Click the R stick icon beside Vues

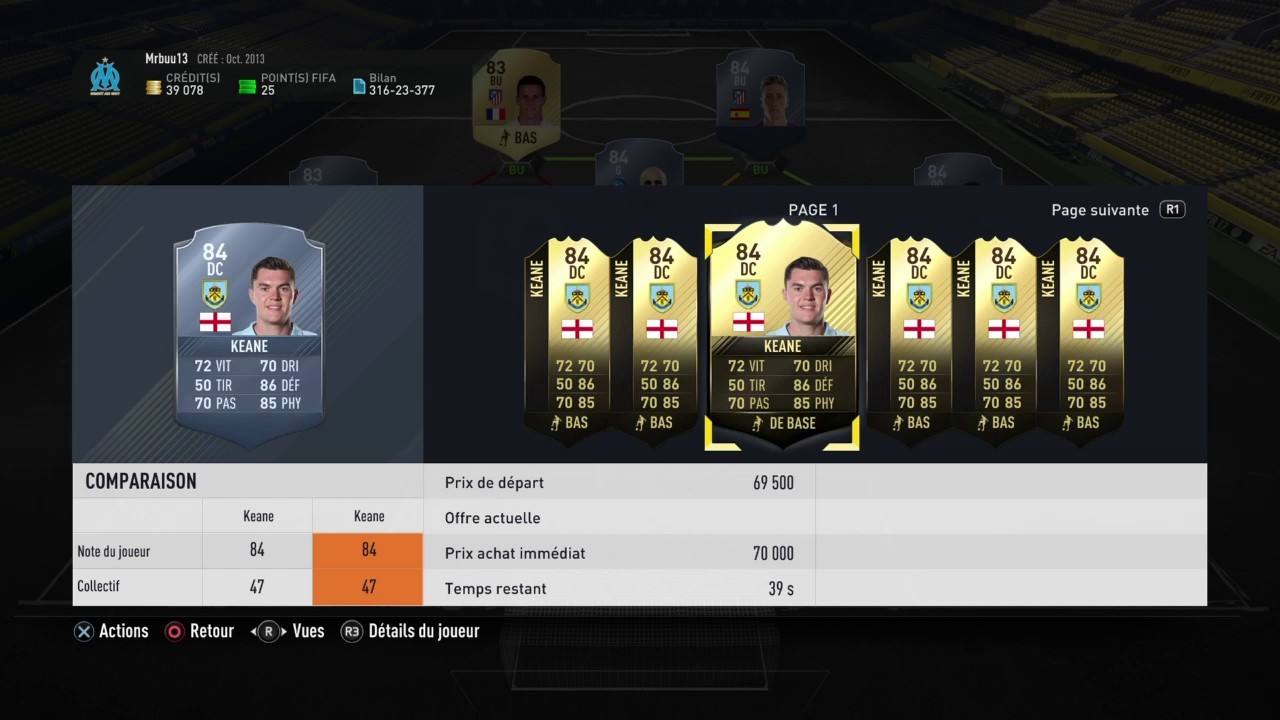point(268,632)
